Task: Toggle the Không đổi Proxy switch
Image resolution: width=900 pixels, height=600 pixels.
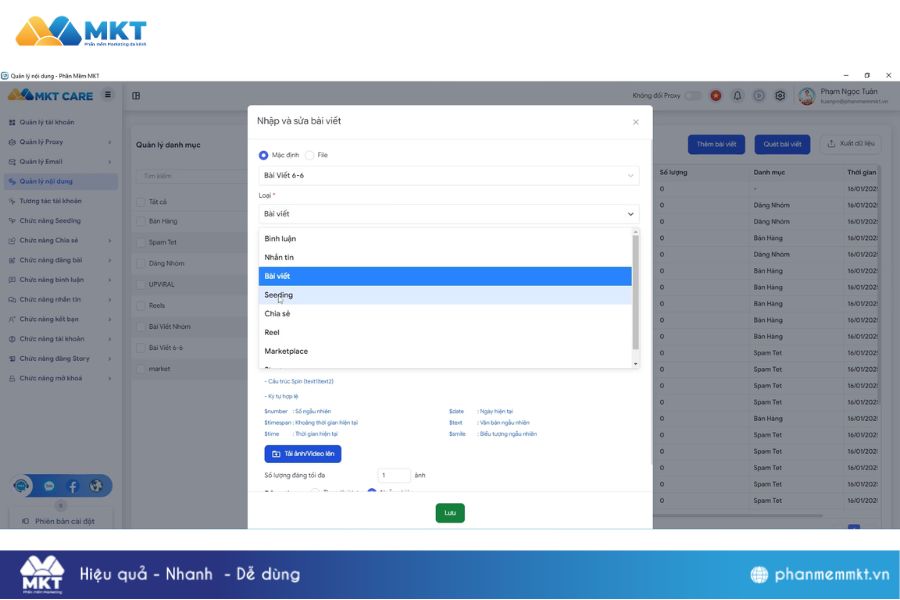Action: click(x=692, y=96)
